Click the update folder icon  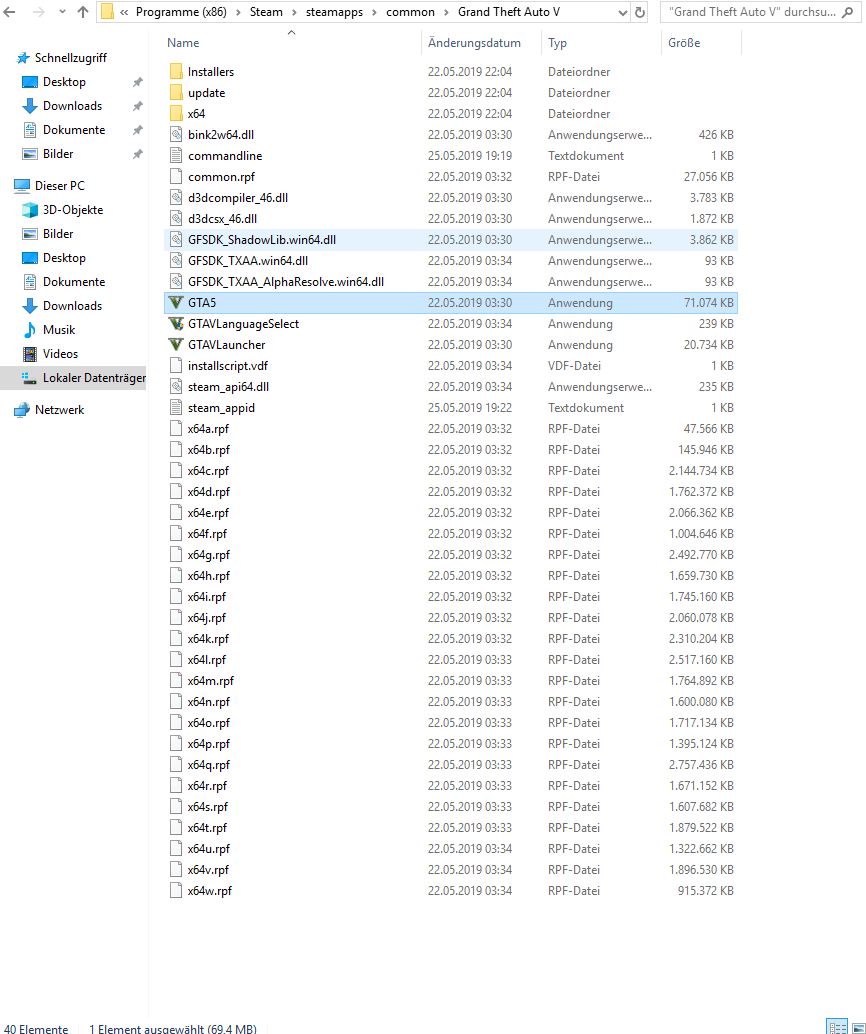175,92
